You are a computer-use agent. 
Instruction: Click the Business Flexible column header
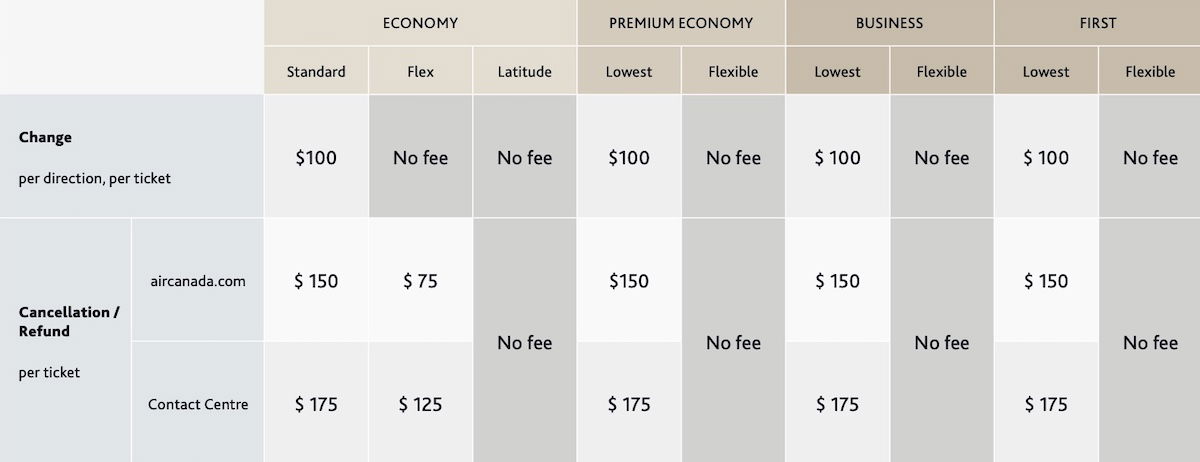tap(942, 72)
